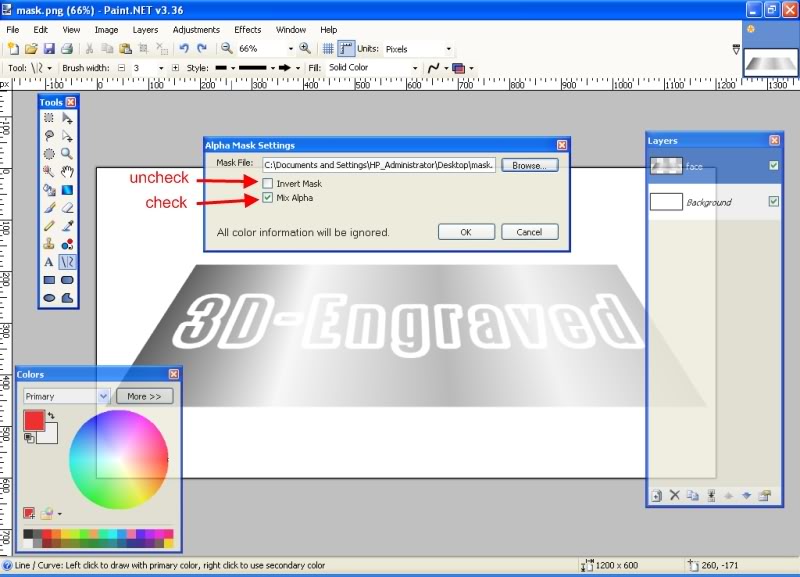Select the Magic Wand tool

49,171
